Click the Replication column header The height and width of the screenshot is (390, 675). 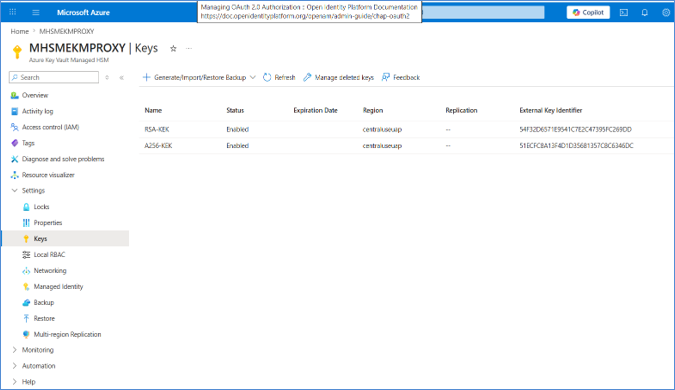point(461,110)
